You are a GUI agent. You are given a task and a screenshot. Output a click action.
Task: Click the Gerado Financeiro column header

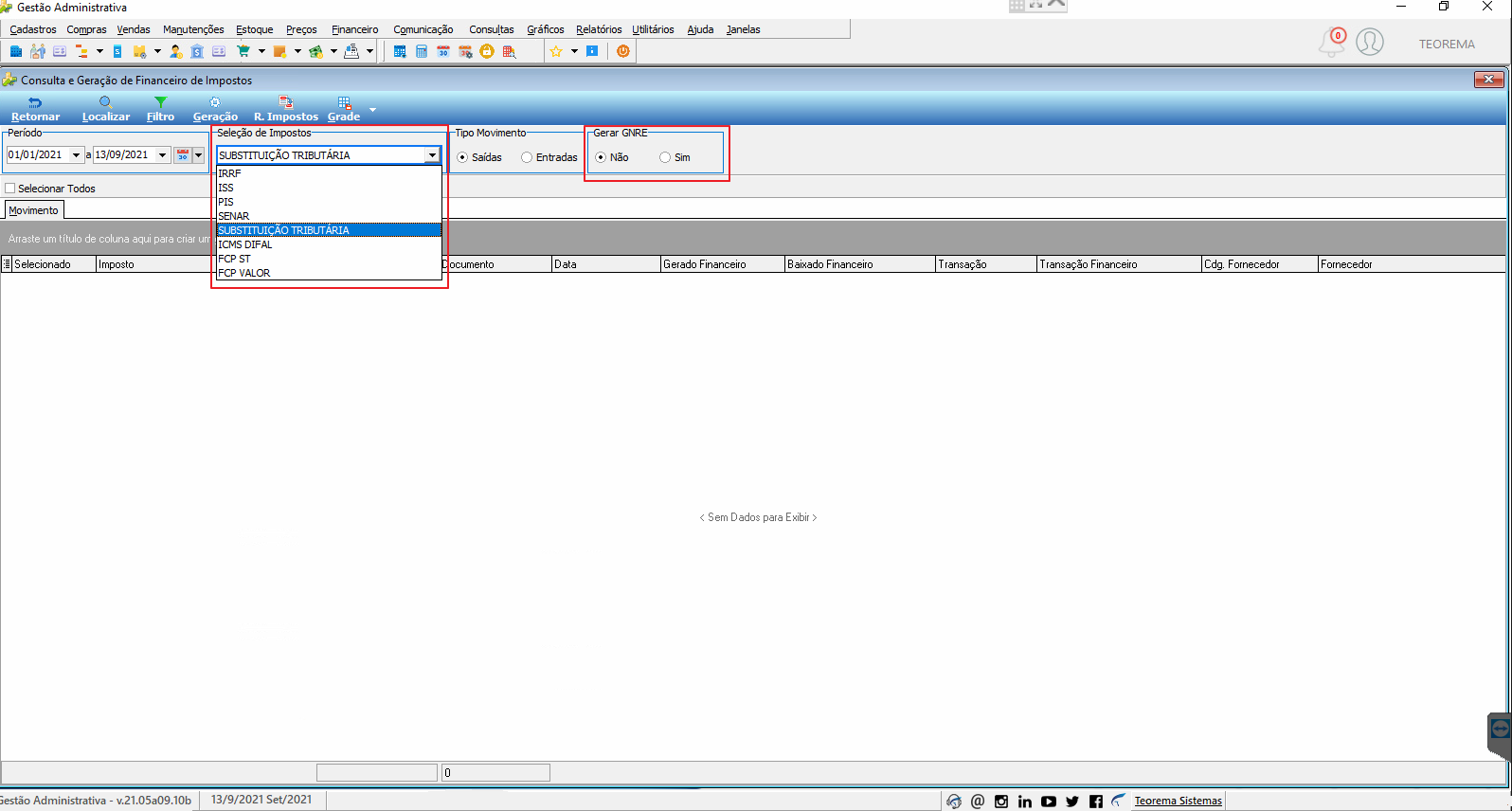coord(722,264)
